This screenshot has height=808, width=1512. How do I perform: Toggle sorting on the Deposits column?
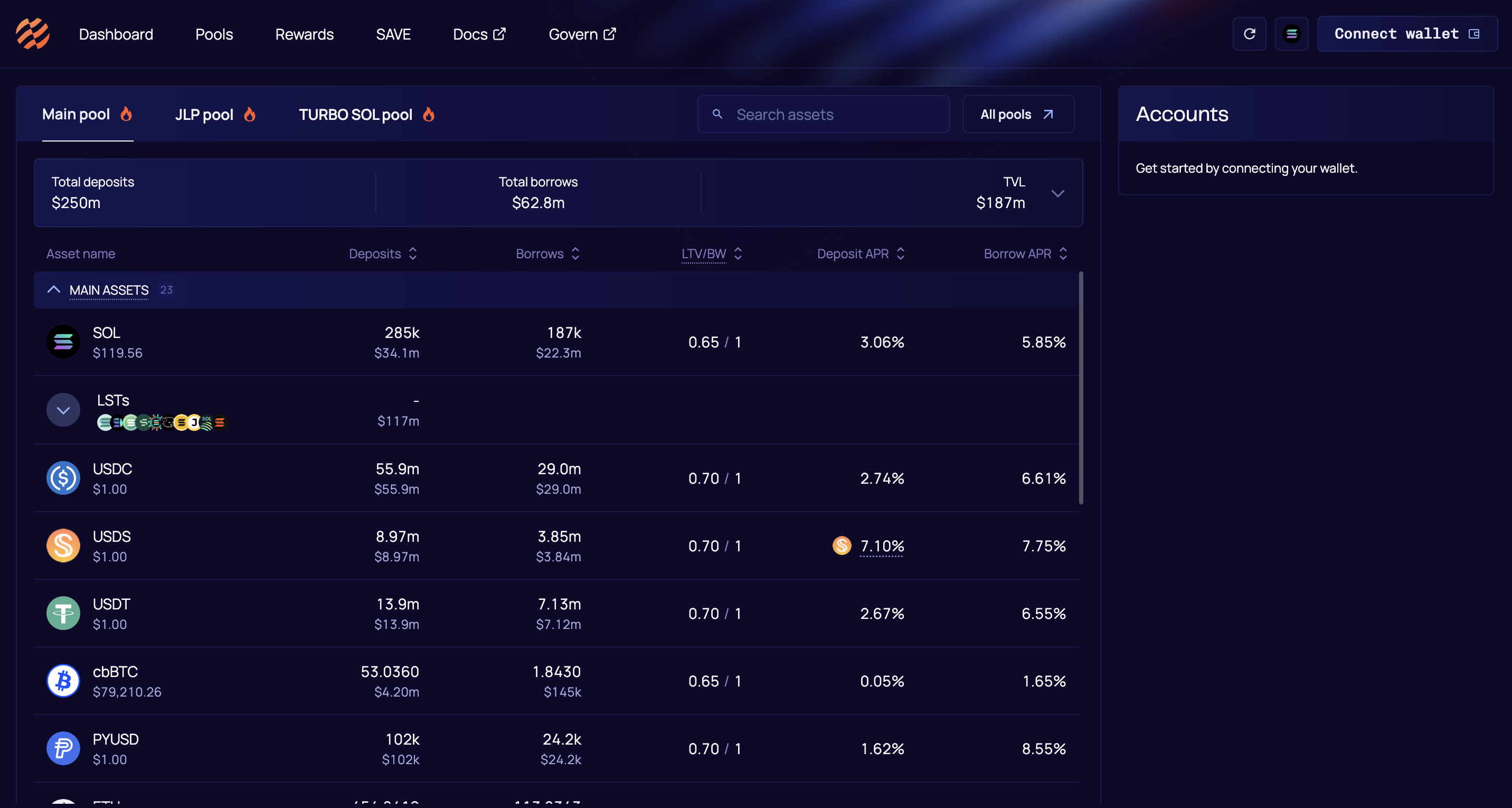pyautogui.click(x=413, y=253)
